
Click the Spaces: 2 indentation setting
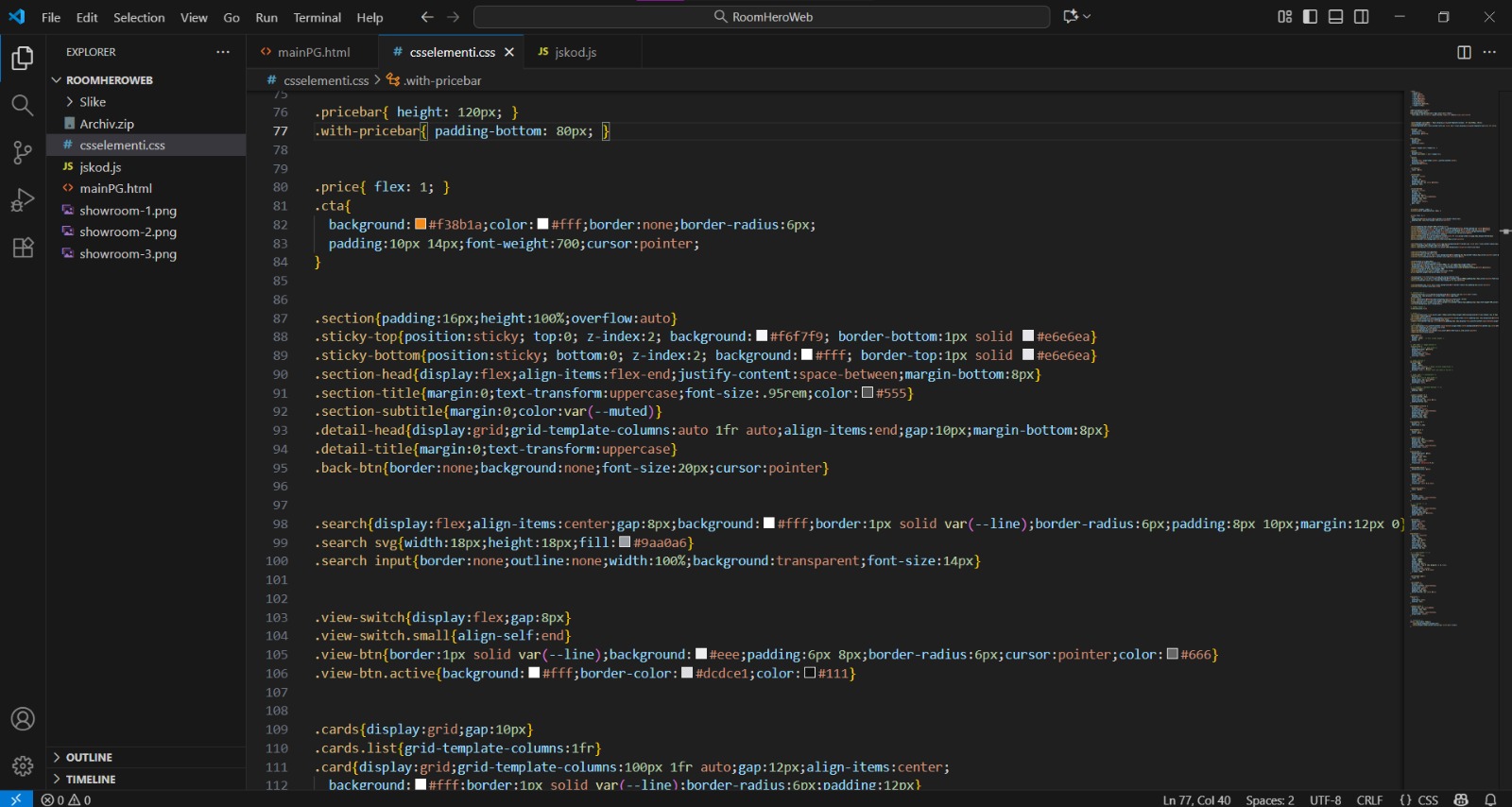(x=1269, y=799)
